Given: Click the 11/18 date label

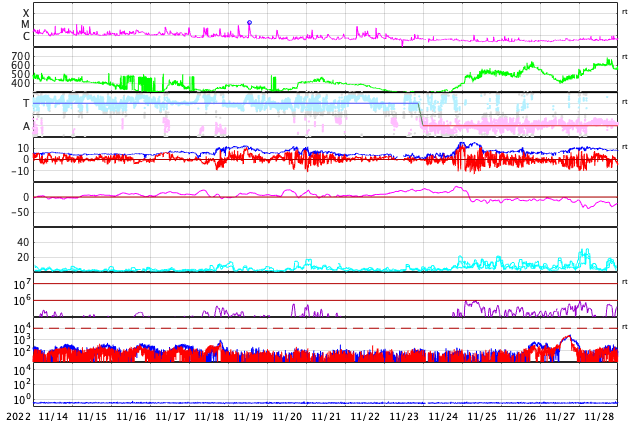Looking at the screenshot, I should (x=209, y=416).
